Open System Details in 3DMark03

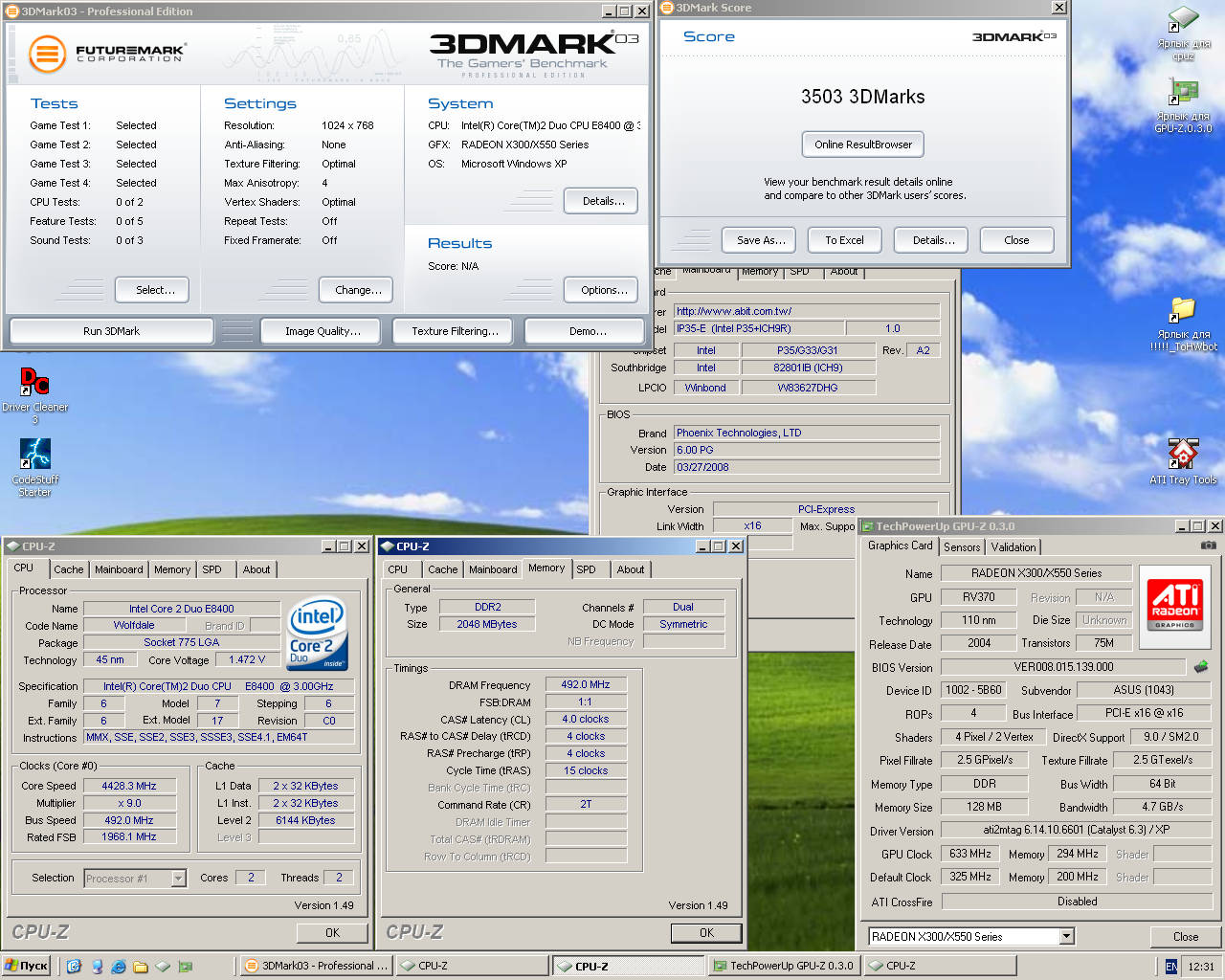click(602, 201)
